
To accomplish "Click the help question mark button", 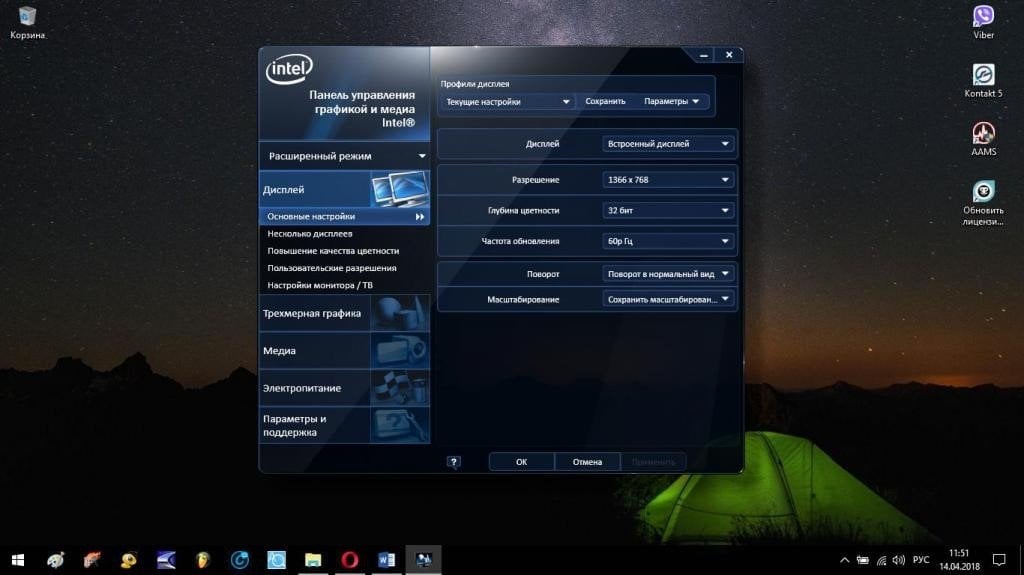I will pos(454,462).
